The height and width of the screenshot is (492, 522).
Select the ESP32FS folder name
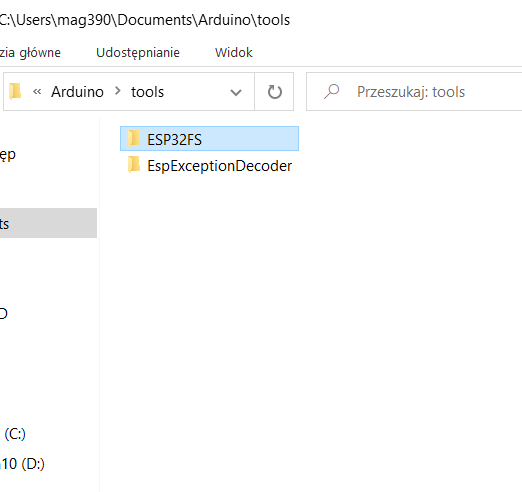click(174, 140)
